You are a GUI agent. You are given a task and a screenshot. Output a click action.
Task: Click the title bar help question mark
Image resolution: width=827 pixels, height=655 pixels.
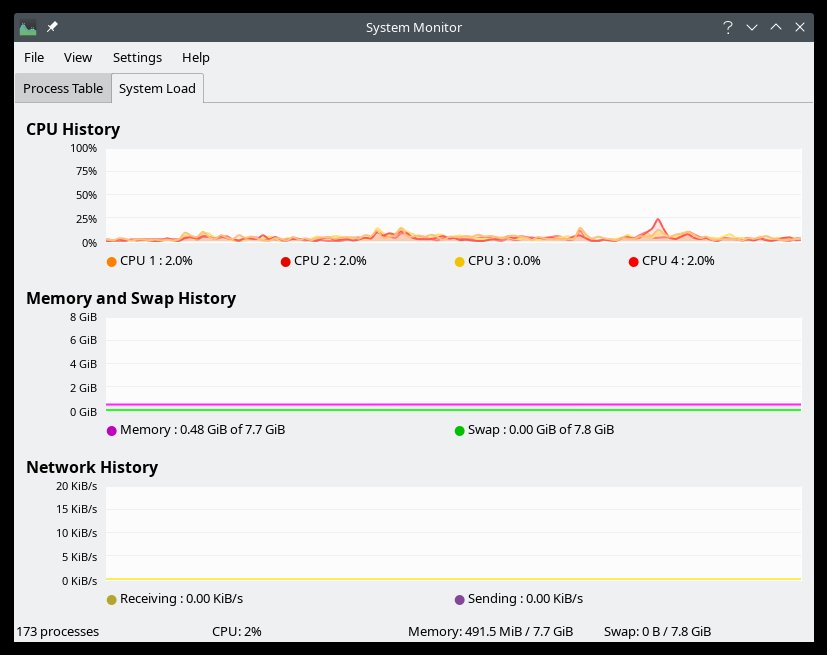pyautogui.click(x=728, y=27)
